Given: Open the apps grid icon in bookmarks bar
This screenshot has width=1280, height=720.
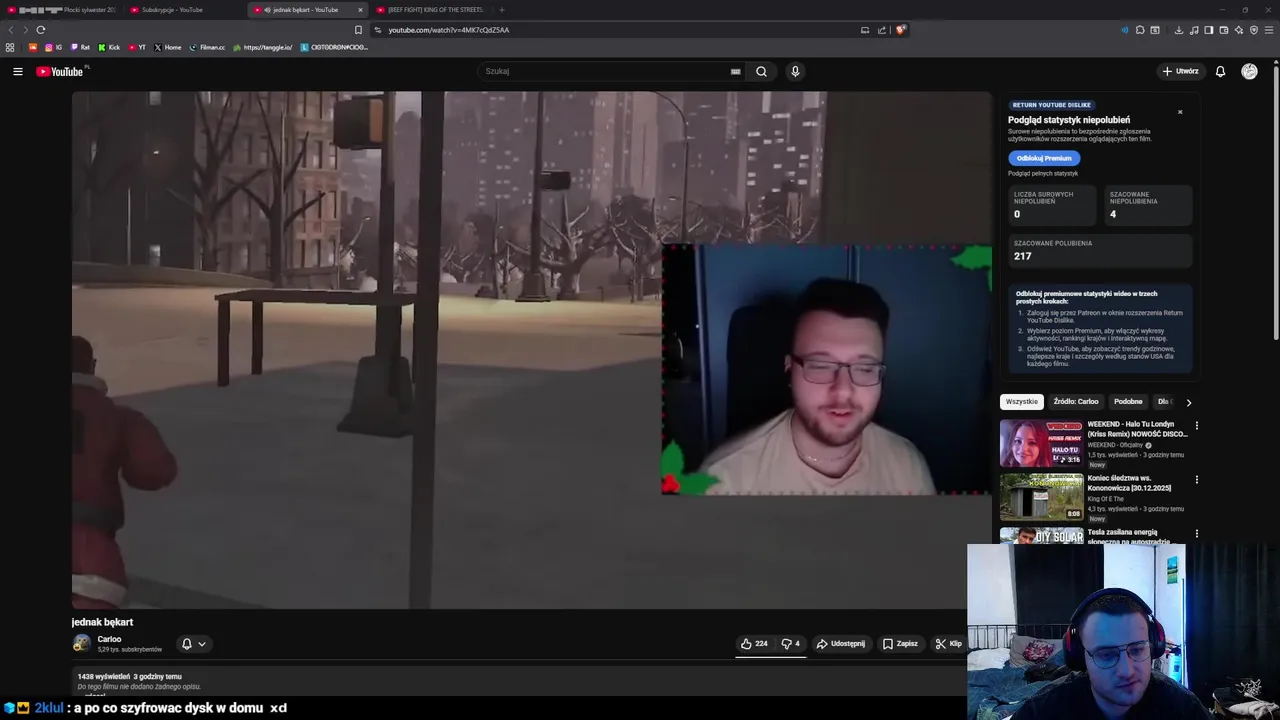Looking at the screenshot, I should point(10,47).
